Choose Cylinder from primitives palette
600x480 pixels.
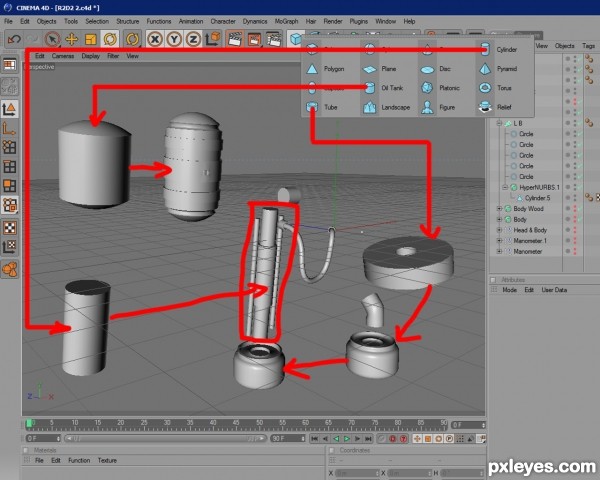tap(500, 49)
